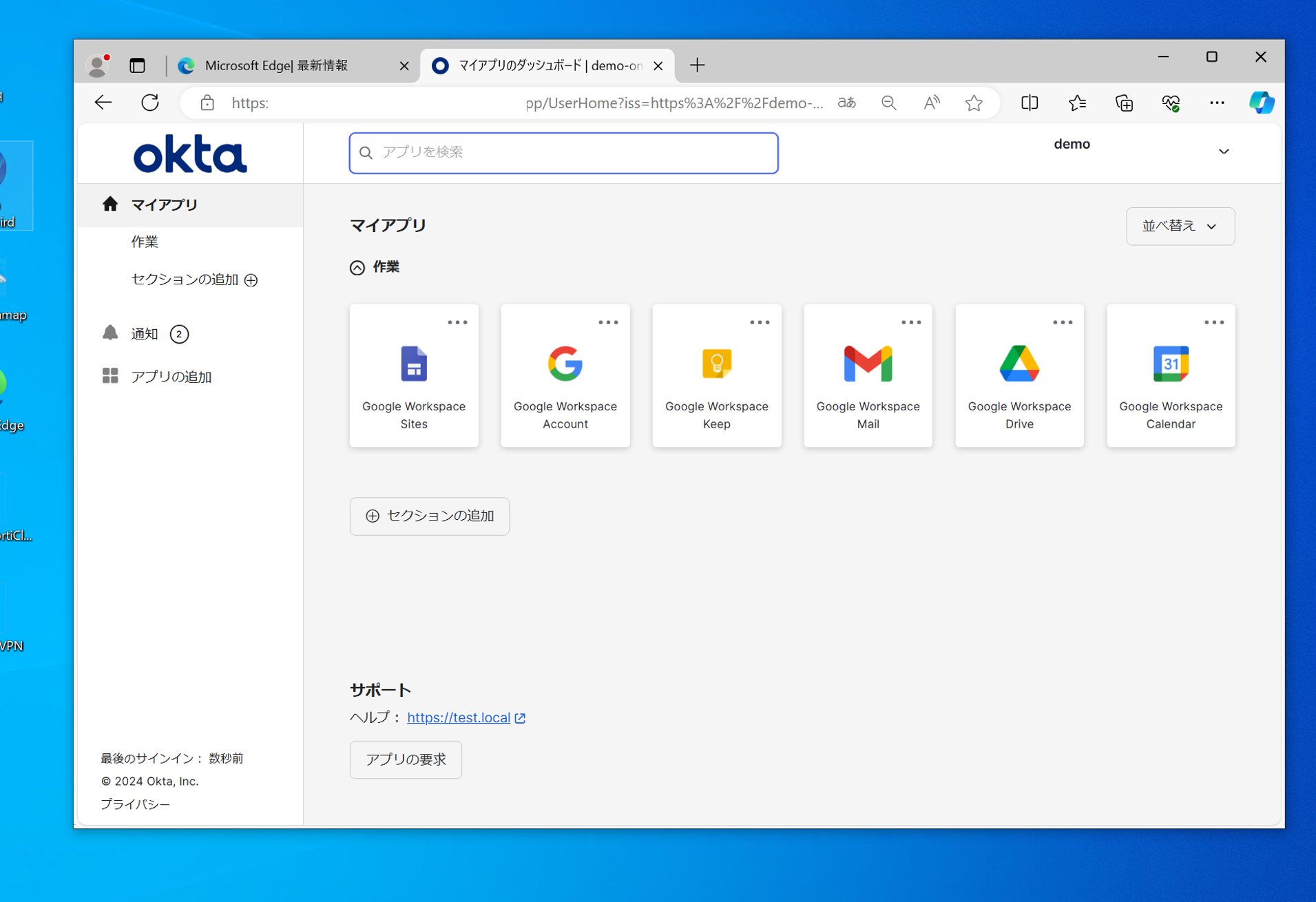This screenshot has height=902, width=1316.
Task: Collapse the 作業 section
Action: click(x=357, y=267)
